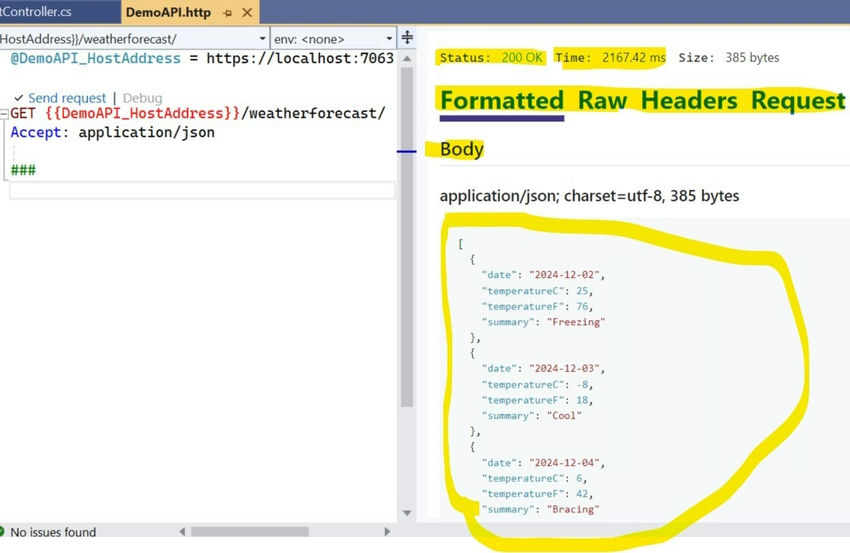Click the editor scroll up arrow
Screen dimensions: 850x553
[407, 58]
